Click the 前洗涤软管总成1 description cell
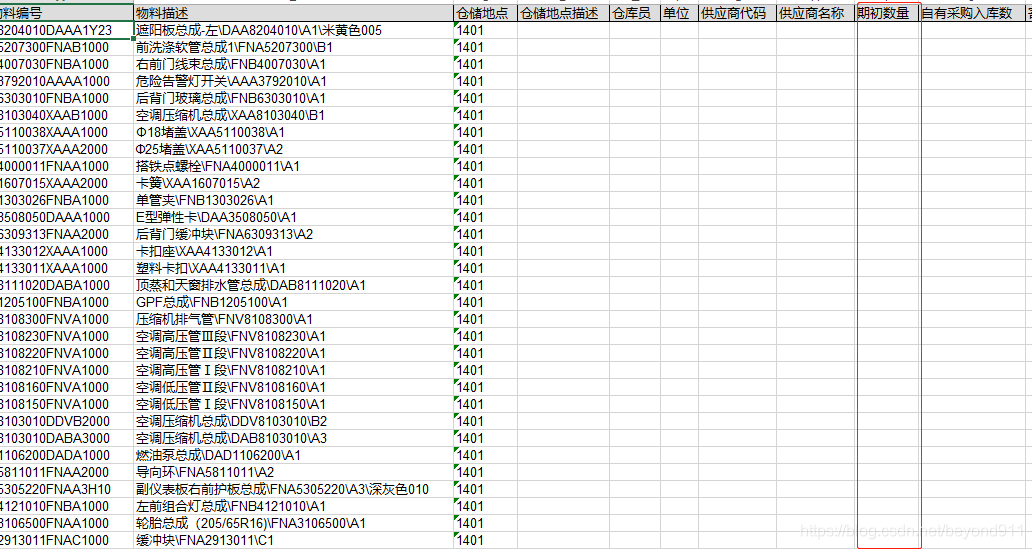The width and height of the screenshot is (1032, 549). click(294, 47)
